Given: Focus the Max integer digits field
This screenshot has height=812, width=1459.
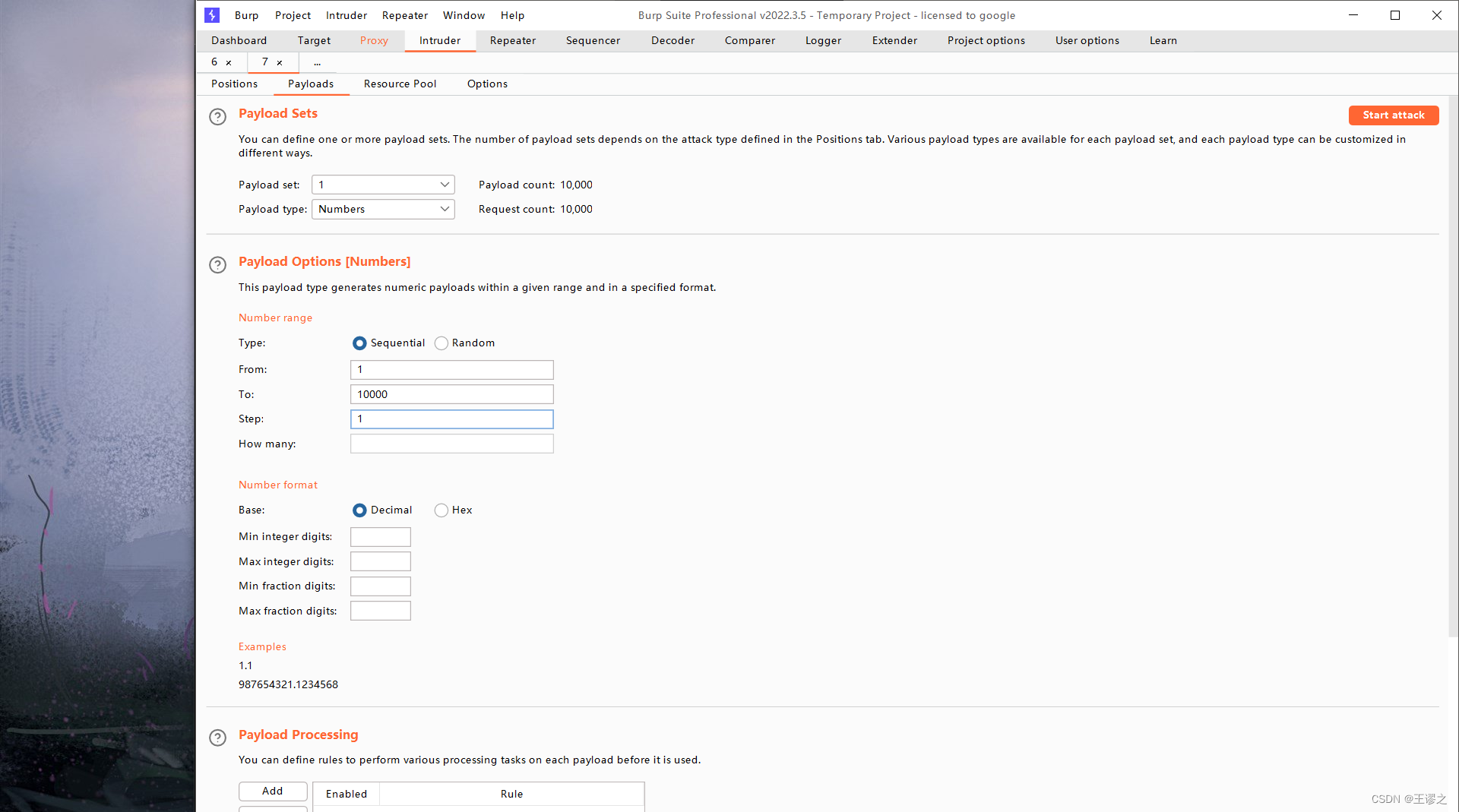Looking at the screenshot, I should 380,561.
